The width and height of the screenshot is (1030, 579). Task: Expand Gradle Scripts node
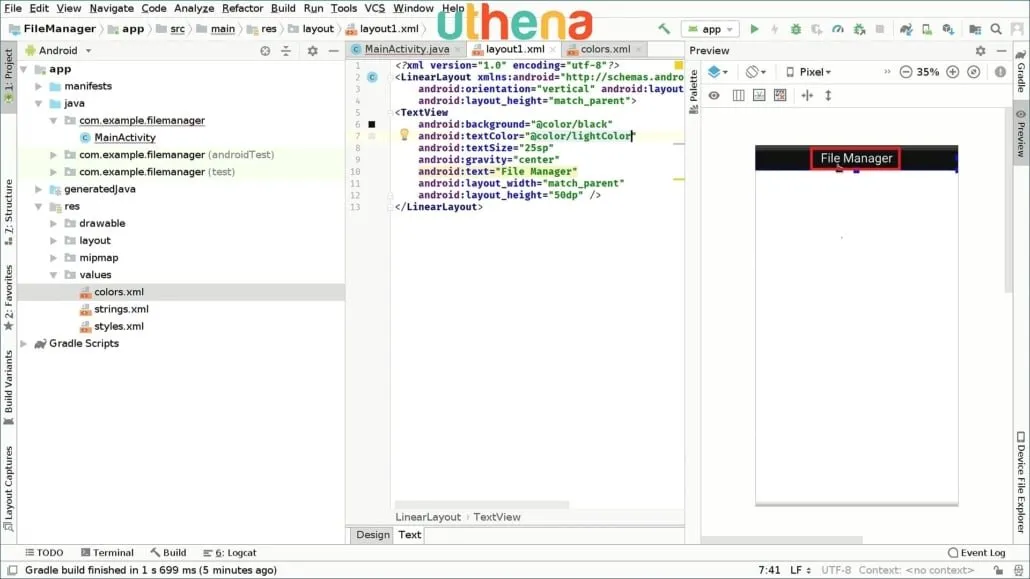click(x=24, y=343)
